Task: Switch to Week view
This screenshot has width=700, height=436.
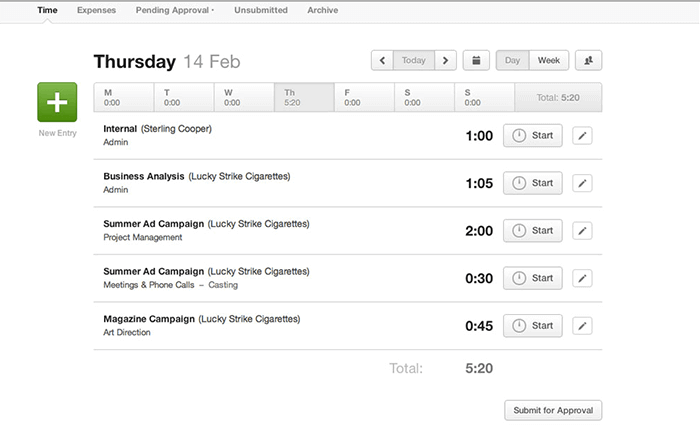Action: click(x=548, y=61)
